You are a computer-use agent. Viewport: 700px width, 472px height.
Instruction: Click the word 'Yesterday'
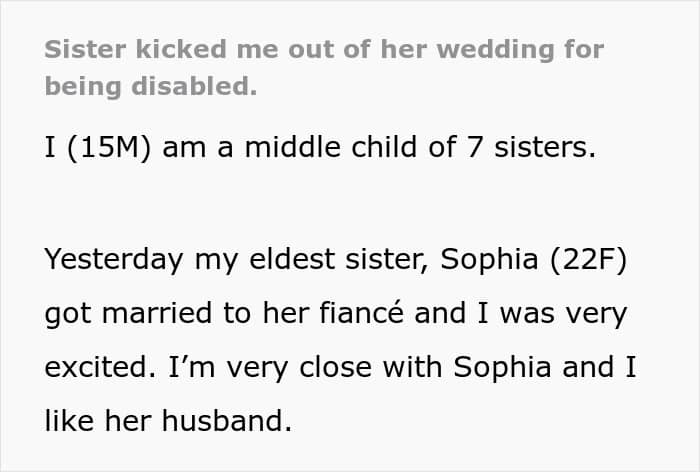pyautogui.click(x=114, y=259)
